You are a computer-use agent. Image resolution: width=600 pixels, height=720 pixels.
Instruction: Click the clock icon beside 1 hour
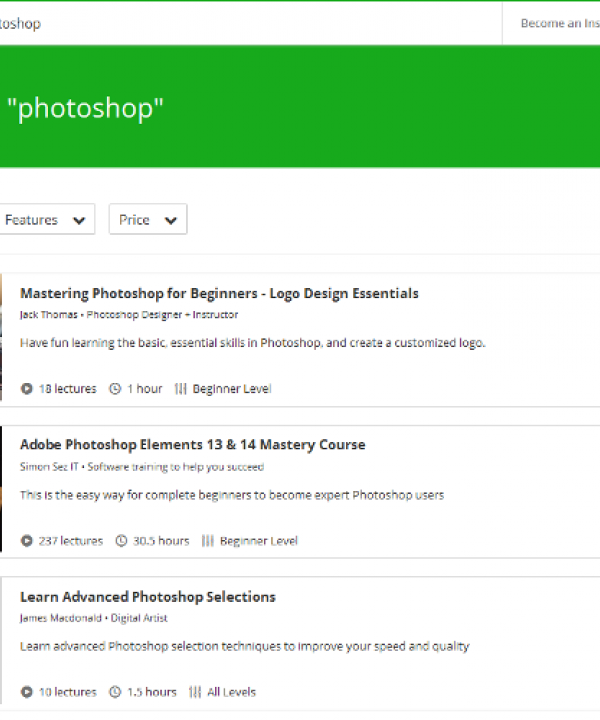coord(115,389)
